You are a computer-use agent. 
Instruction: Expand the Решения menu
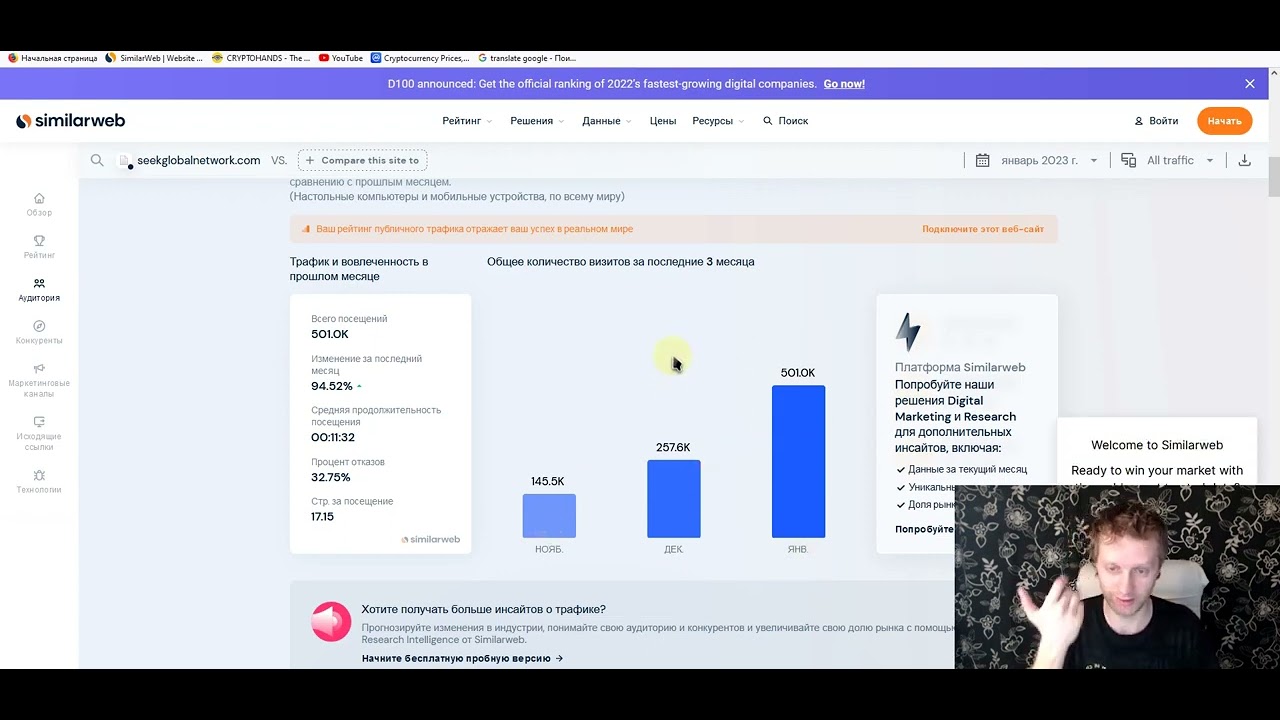537,121
